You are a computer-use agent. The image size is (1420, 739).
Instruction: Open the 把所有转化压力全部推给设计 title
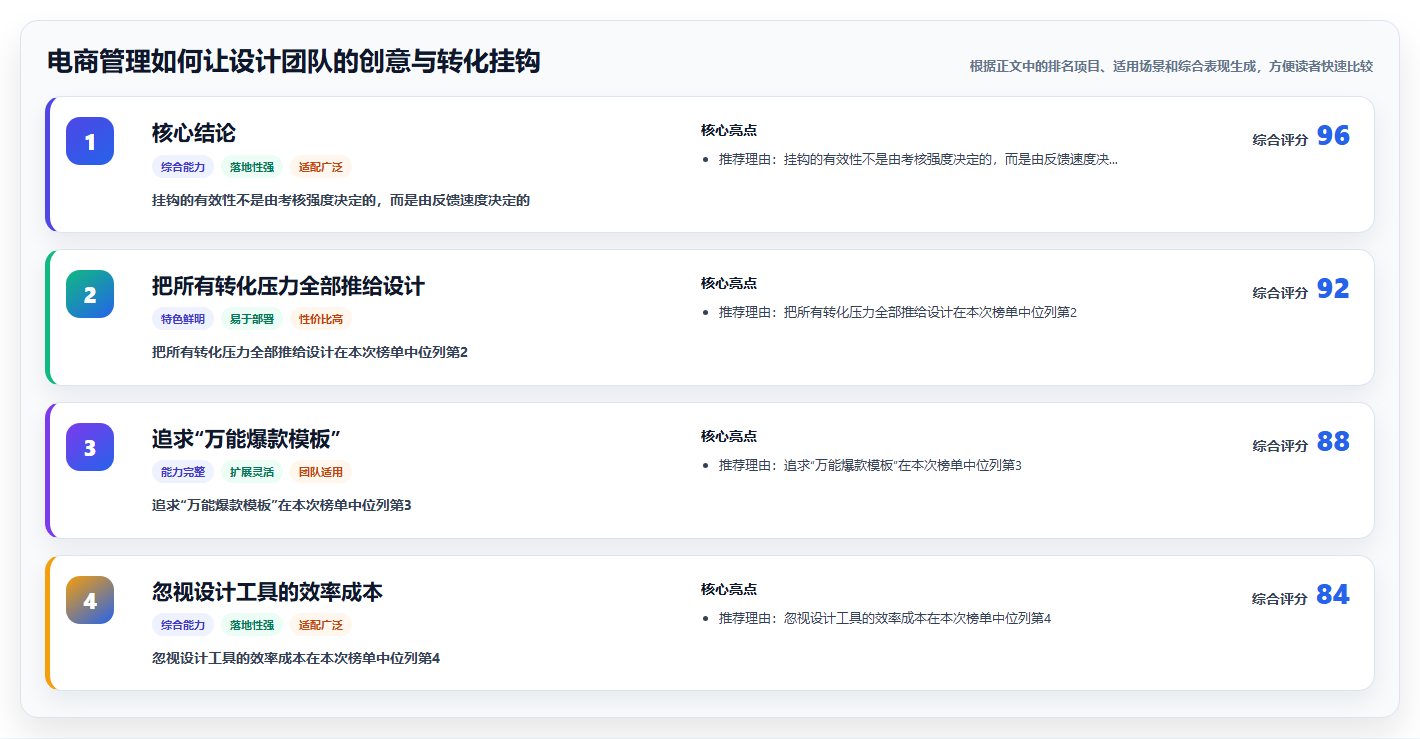click(x=288, y=286)
